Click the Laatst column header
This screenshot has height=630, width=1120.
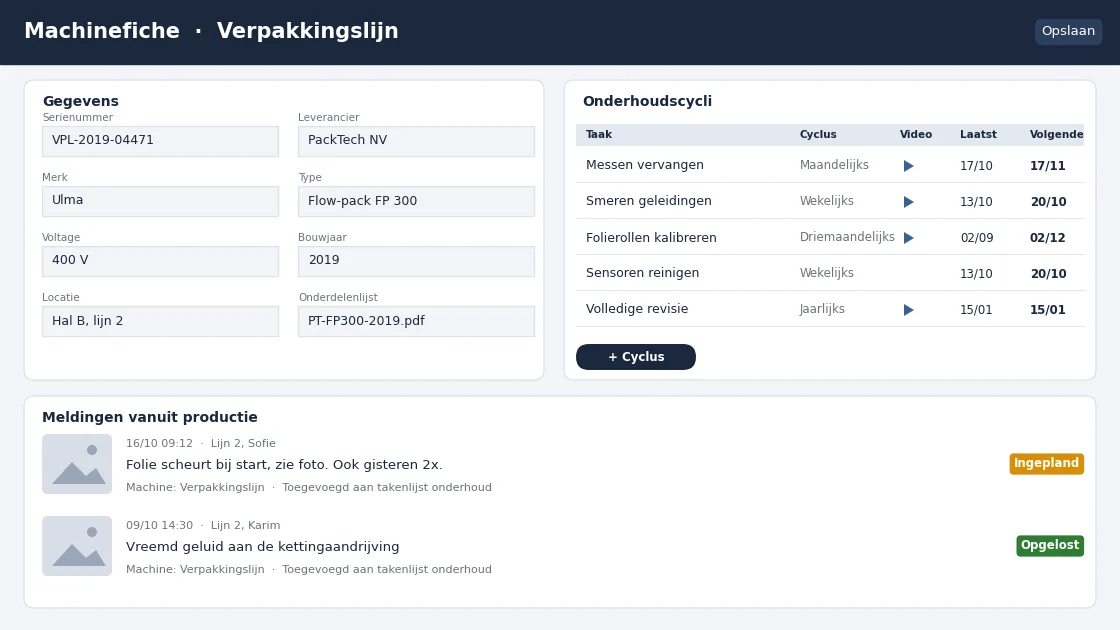pos(978,134)
